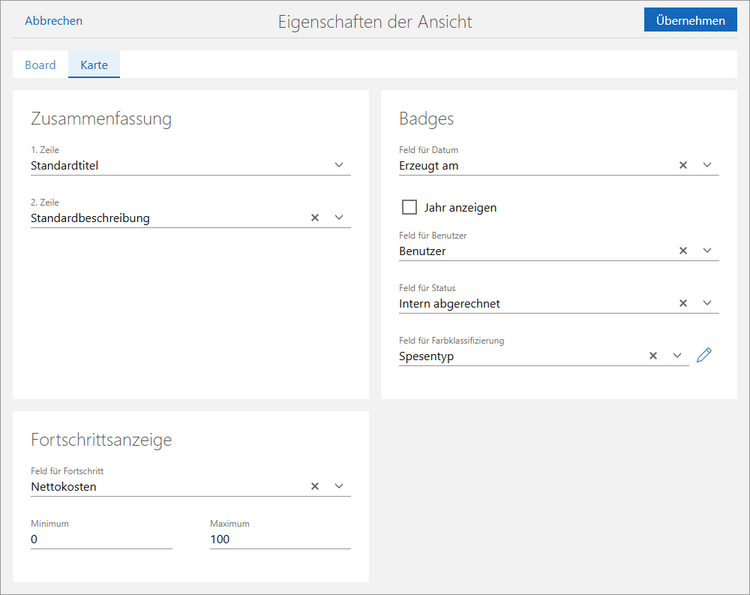
Task: Open the Standardbeschreibung dropdown arrow
Action: click(x=338, y=218)
